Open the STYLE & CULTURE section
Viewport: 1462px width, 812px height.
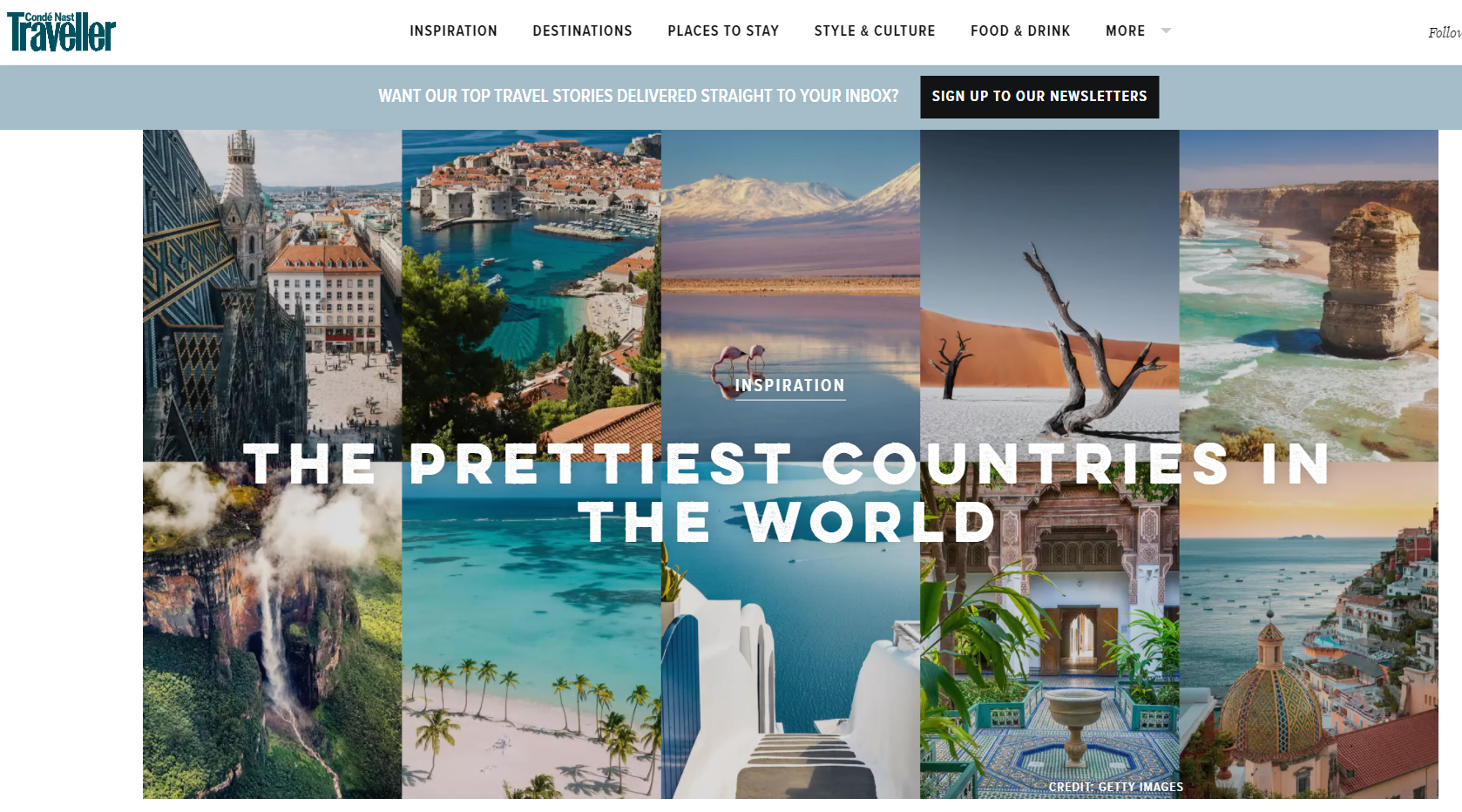click(x=875, y=30)
